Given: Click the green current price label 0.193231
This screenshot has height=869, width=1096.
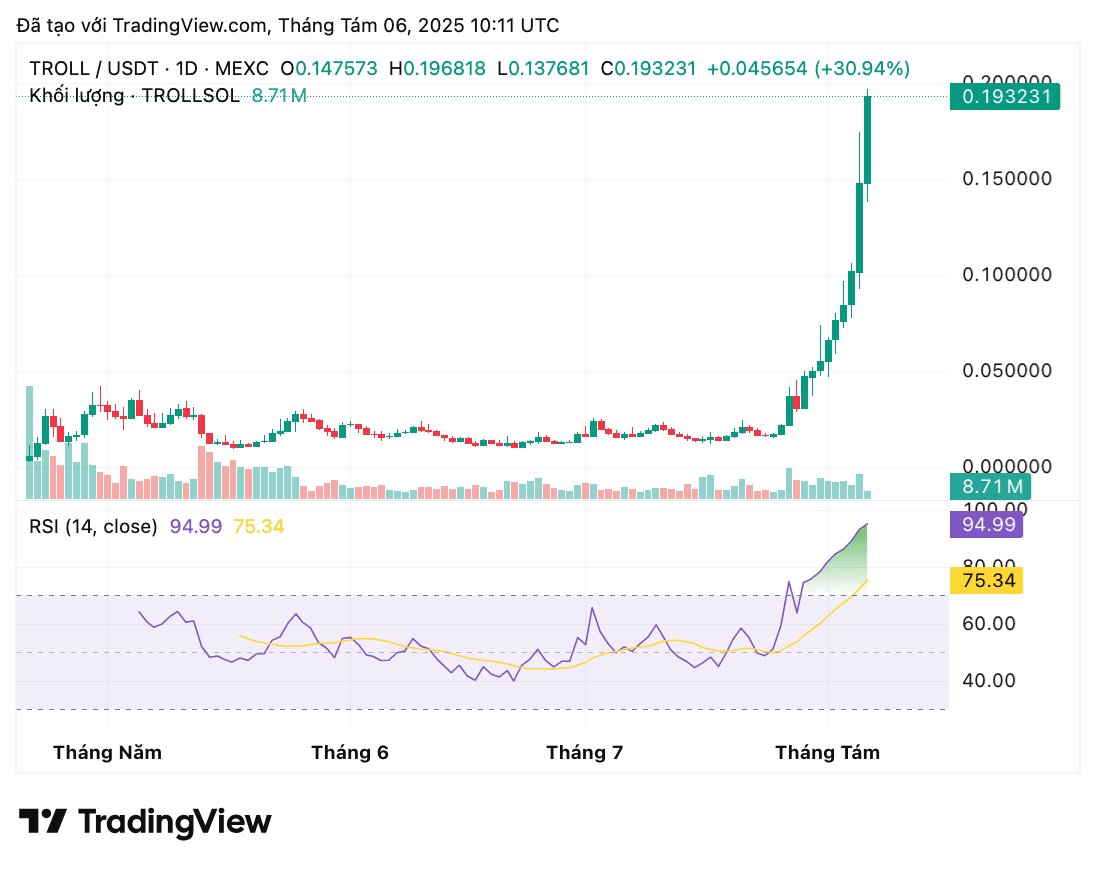Looking at the screenshot, I should [1004, 96].
